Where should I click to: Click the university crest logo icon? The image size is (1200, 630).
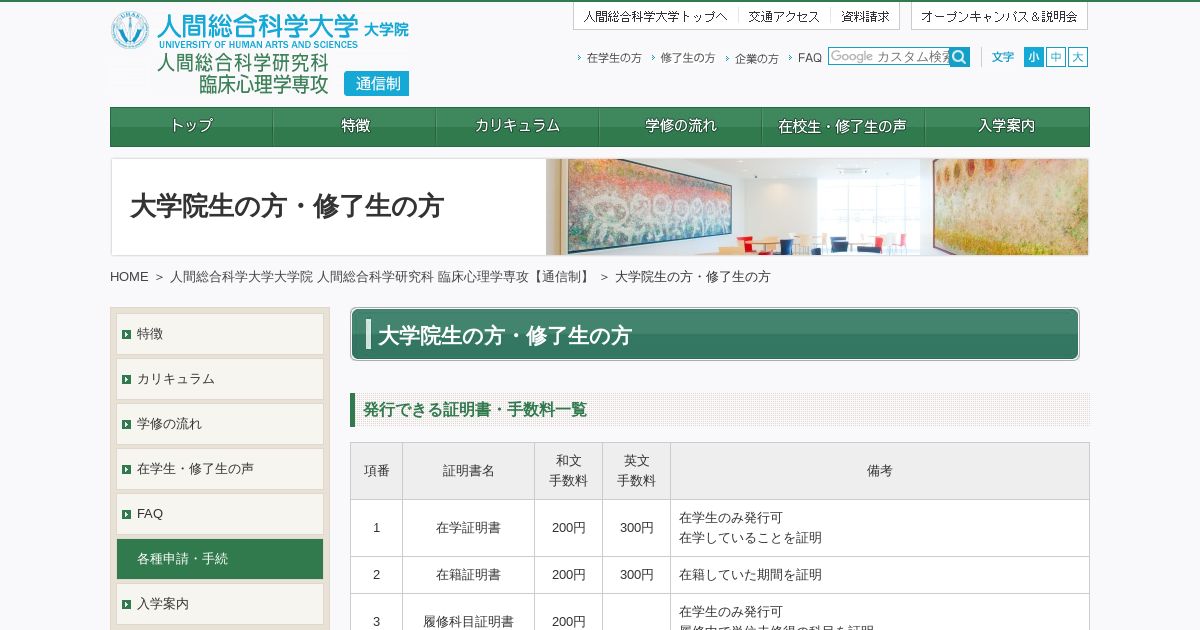(x=130, y=30)
